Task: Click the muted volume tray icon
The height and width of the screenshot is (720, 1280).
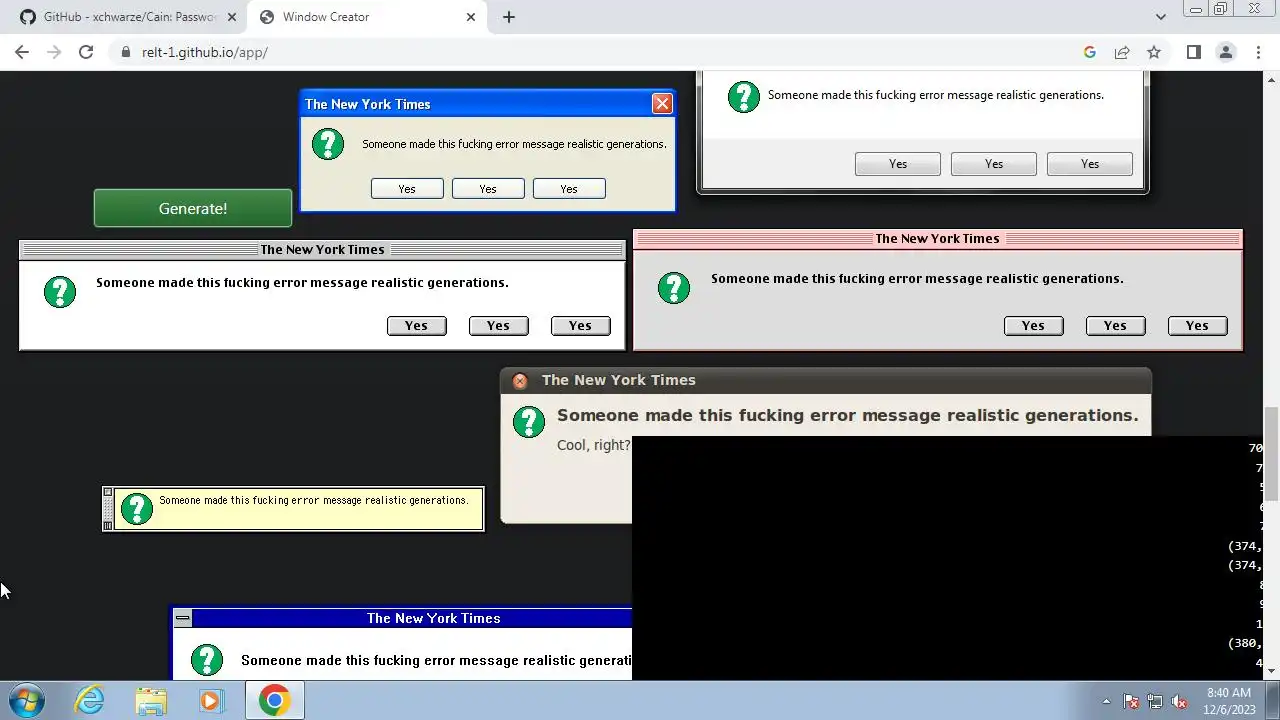Action: (1179, 701)
